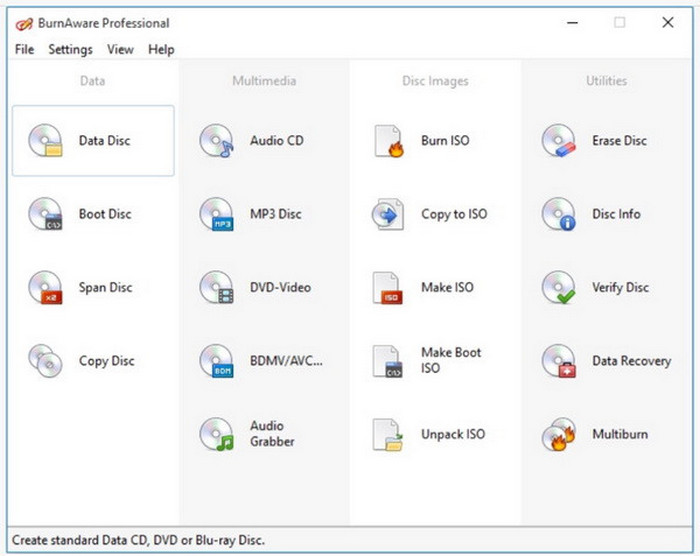Open the Unpack ISO icon

tap(387, 434)
